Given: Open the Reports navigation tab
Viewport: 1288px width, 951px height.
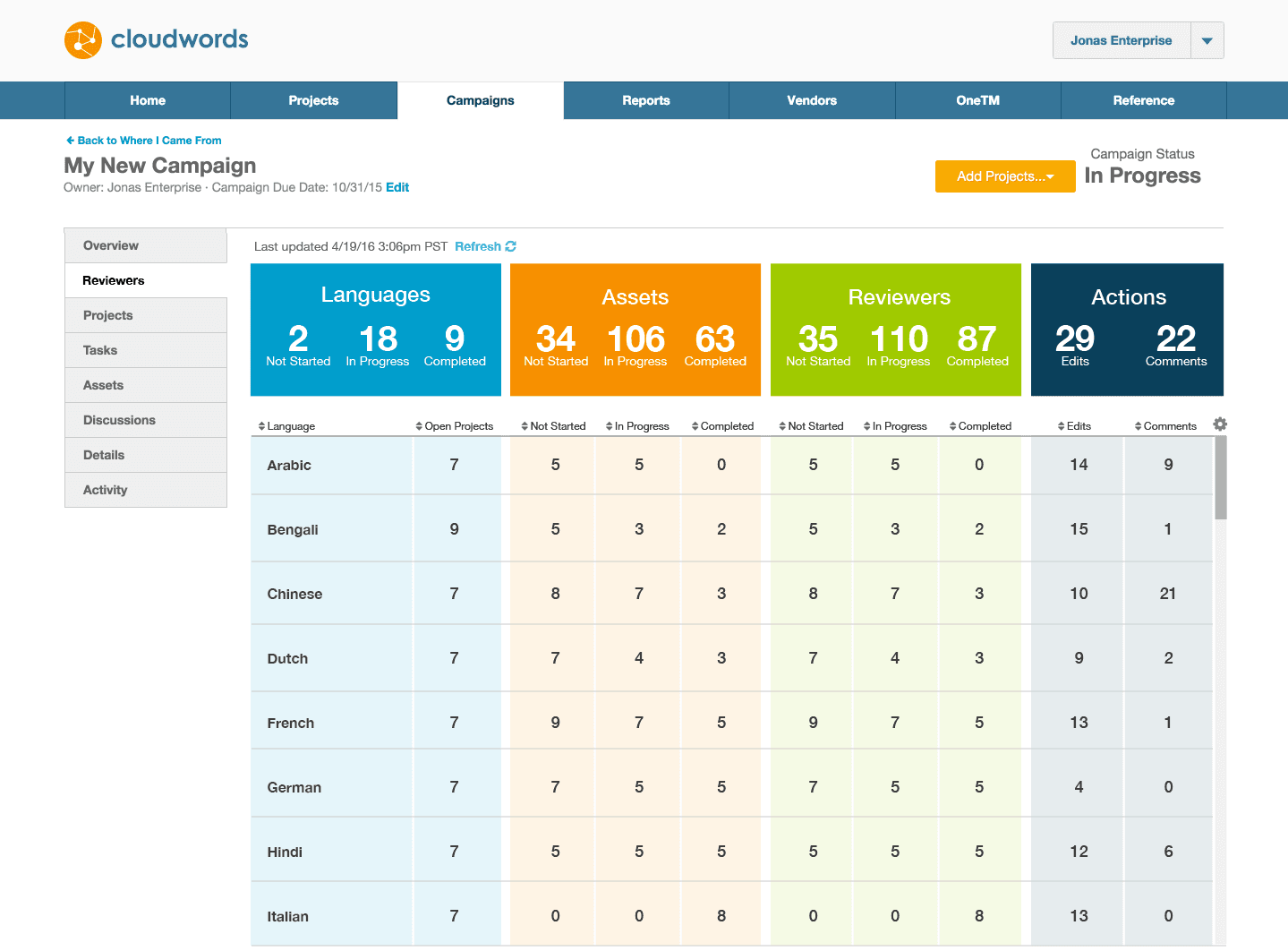Looking at the screenshot, I should pos(646,100).
